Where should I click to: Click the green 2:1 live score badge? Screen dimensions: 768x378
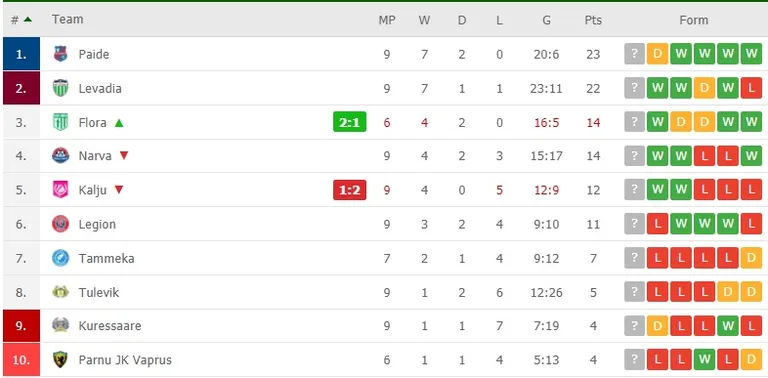click(350, 122)
